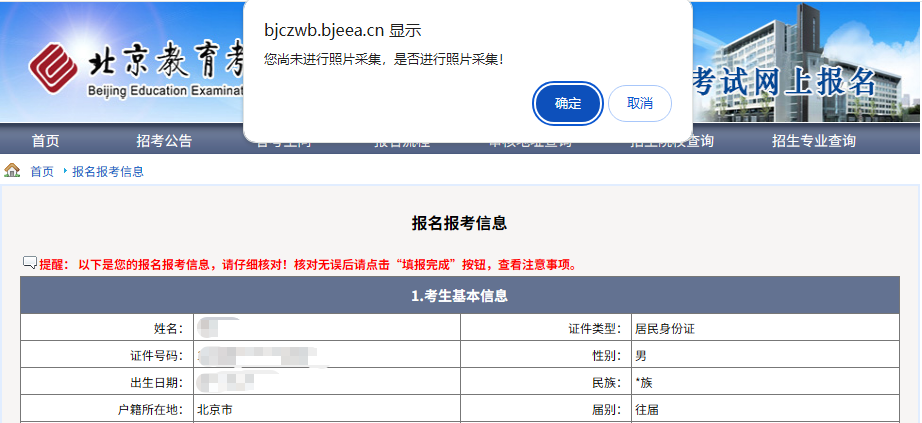Click the 确定 button in the dialog
Image resolution: width=922 pixels, height=423 pixels.
[568, 103]
